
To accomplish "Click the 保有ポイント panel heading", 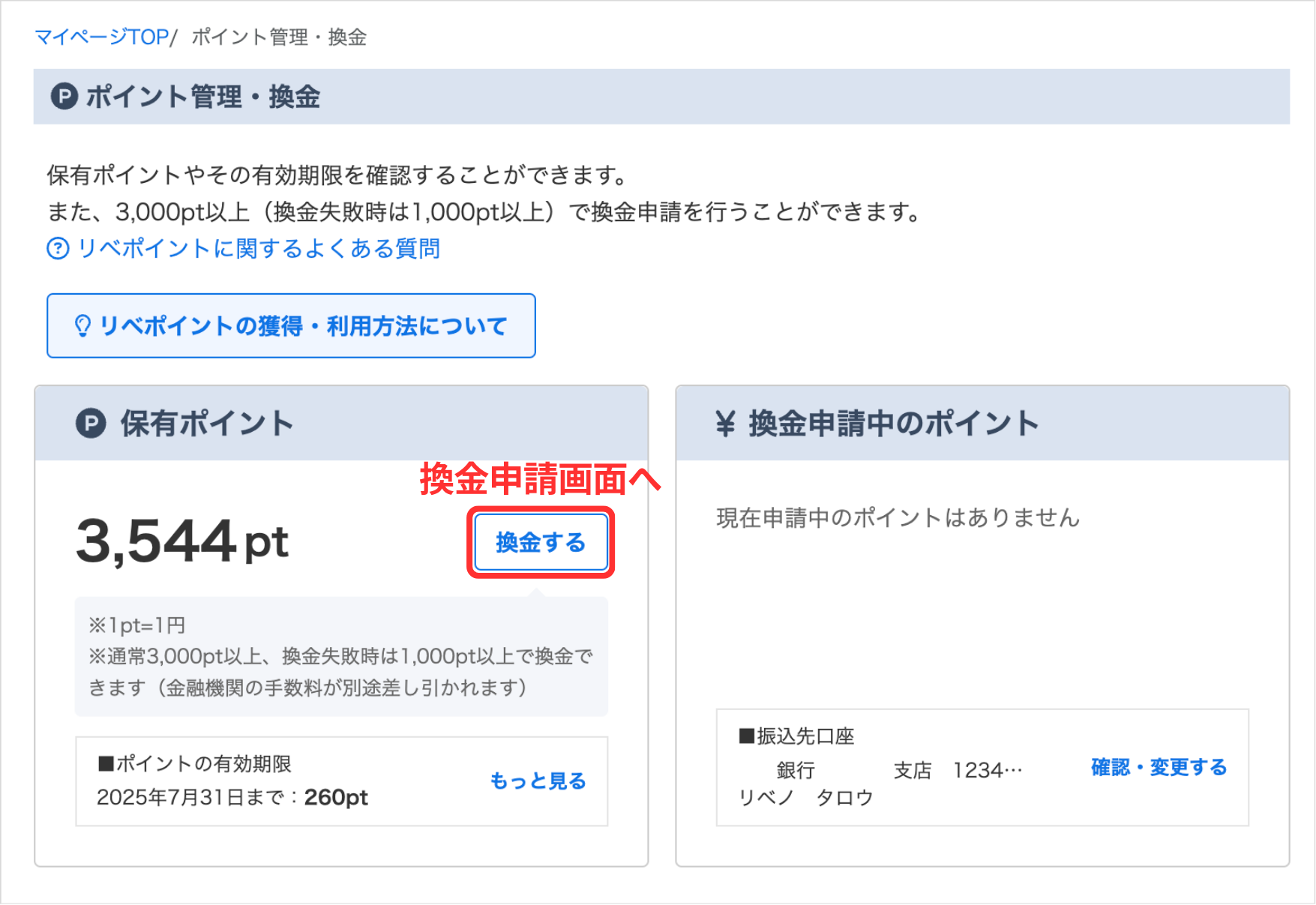I will tap(207, 424).
